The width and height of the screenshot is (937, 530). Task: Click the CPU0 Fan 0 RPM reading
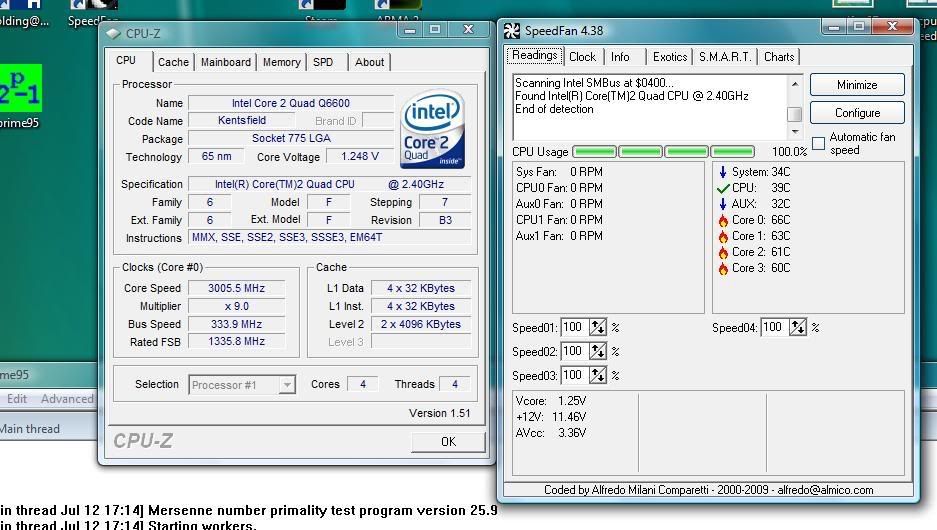(559, 188)
